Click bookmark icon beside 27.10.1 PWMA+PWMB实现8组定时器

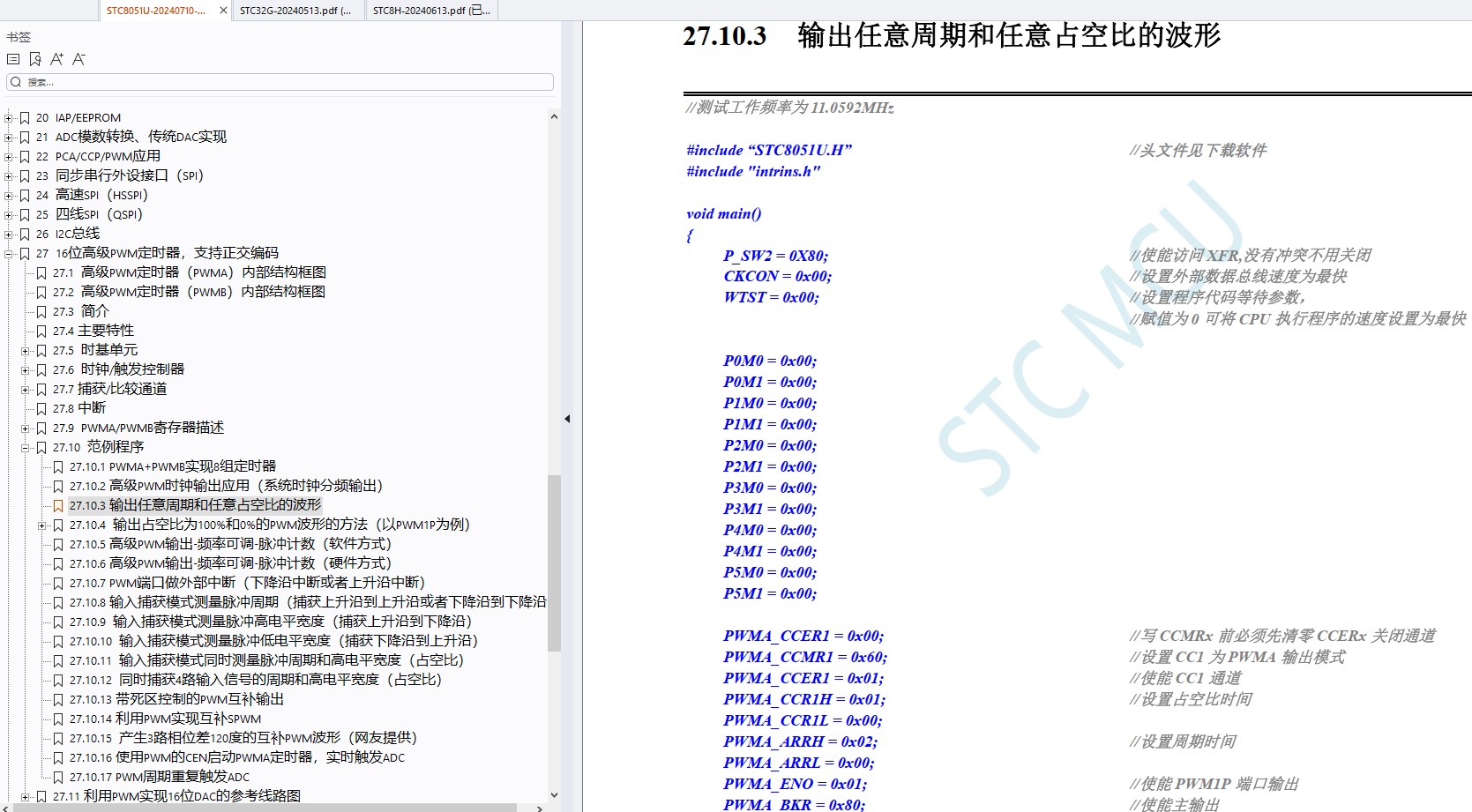(x=58, y=467)
